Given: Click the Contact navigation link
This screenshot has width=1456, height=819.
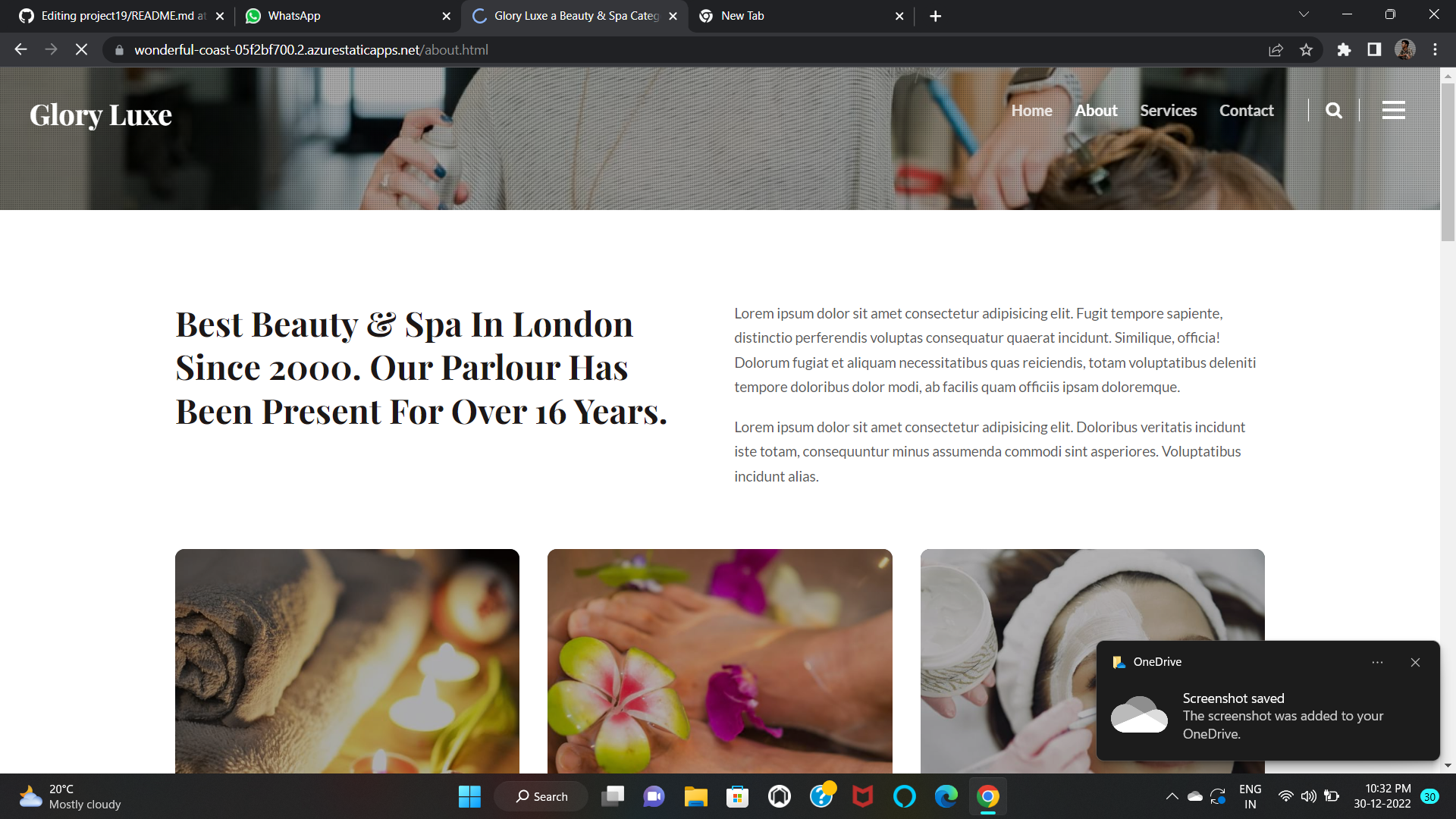Looking at the screenshot, I should (x=1246, y=111).
